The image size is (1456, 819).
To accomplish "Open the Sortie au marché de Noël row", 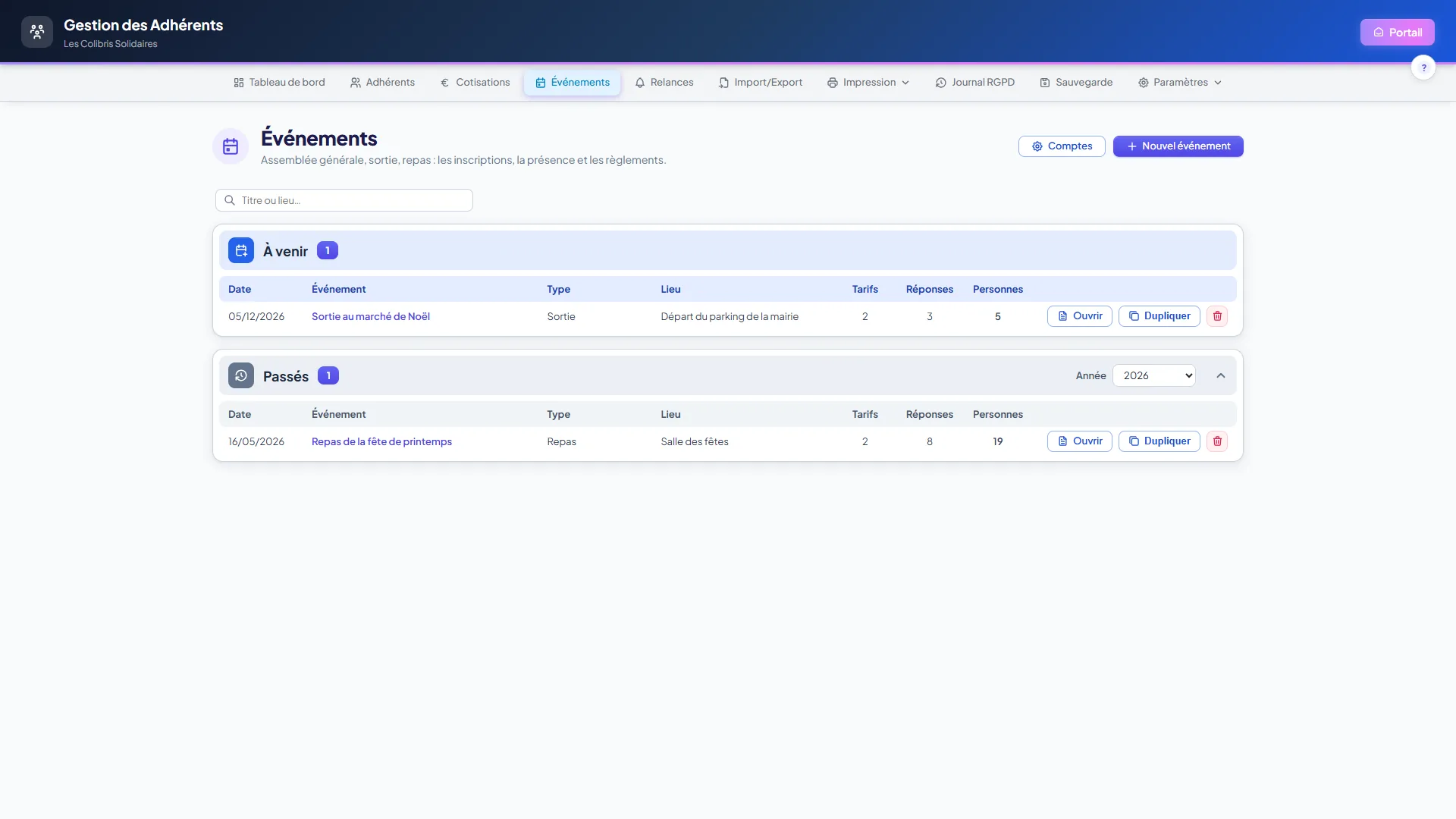I will [1080, 316].
